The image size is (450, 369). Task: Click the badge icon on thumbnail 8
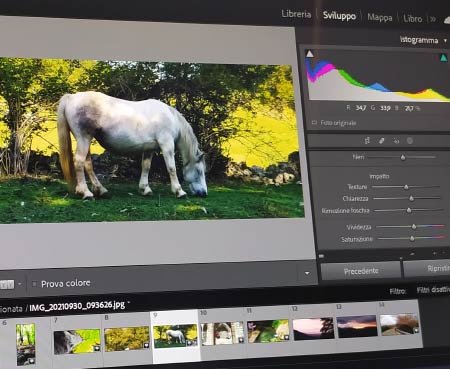146,346
